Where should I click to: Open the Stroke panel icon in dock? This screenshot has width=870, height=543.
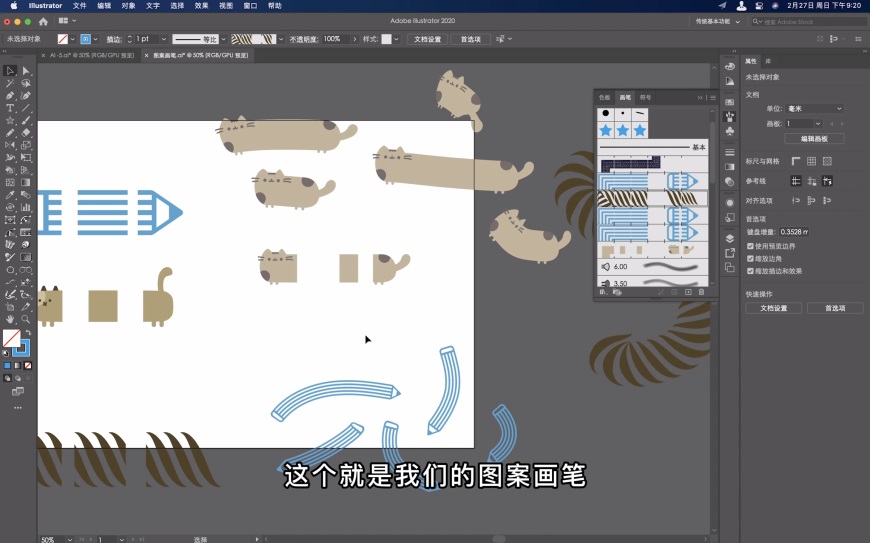click(x=730, y=152)
